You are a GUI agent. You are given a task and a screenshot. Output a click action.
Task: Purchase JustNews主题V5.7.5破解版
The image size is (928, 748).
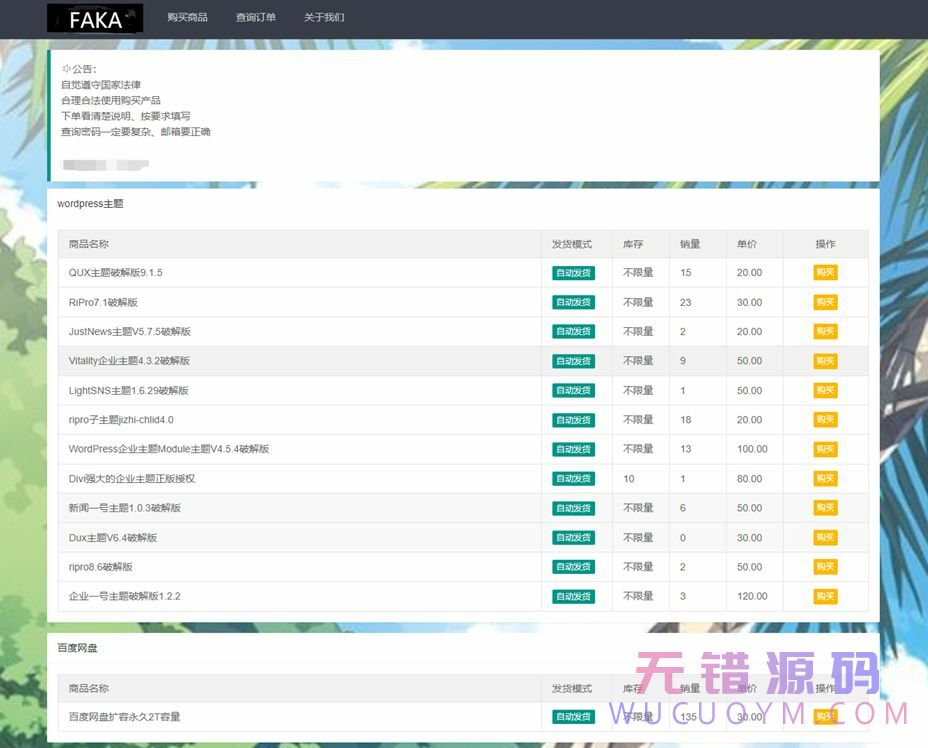coord(825,332)
